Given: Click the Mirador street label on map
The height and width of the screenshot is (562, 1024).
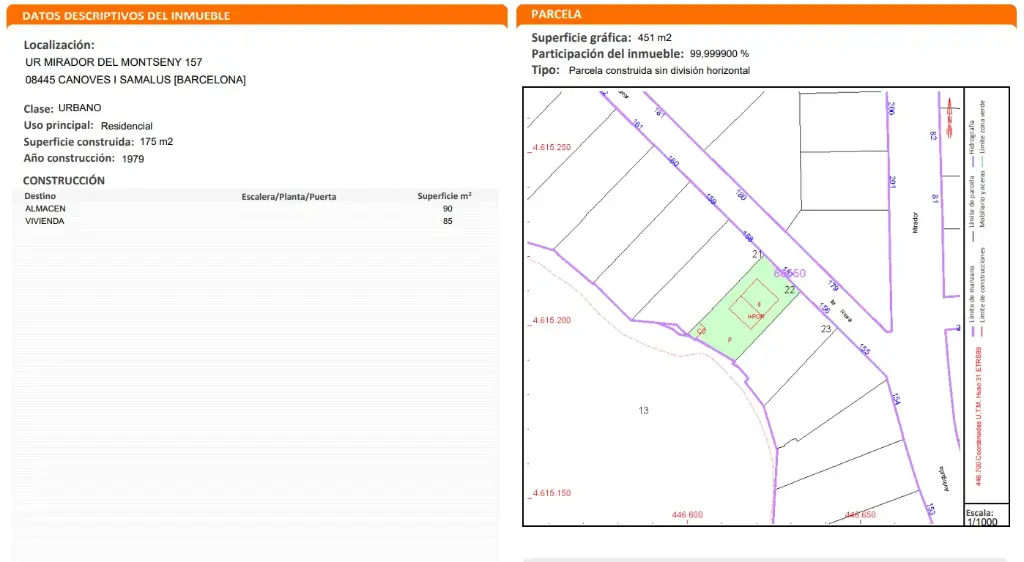Looking at the screenshot, I should [x=915, y=222].
